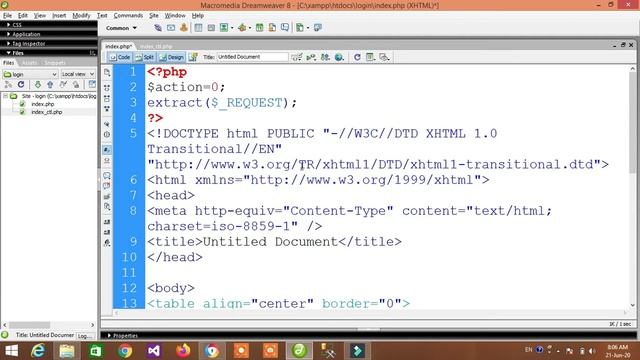Open the Modify menu

81,16
